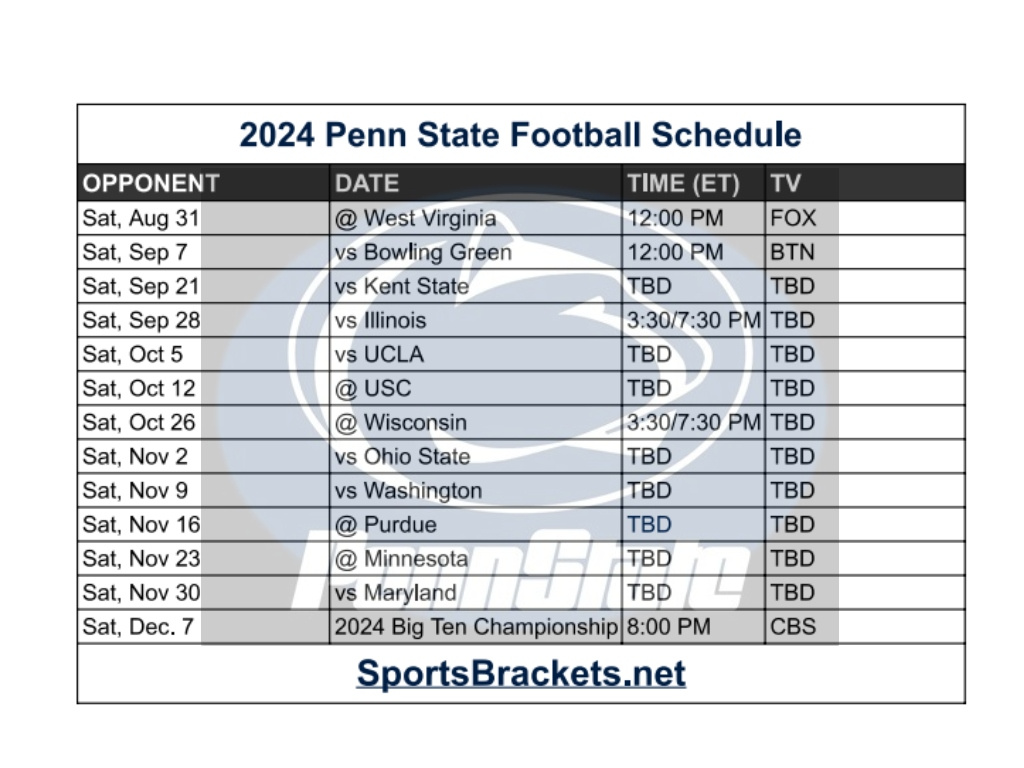Click the vs Ohio State cell
The width and height of the screenshot is (1024, 768).
402,456
